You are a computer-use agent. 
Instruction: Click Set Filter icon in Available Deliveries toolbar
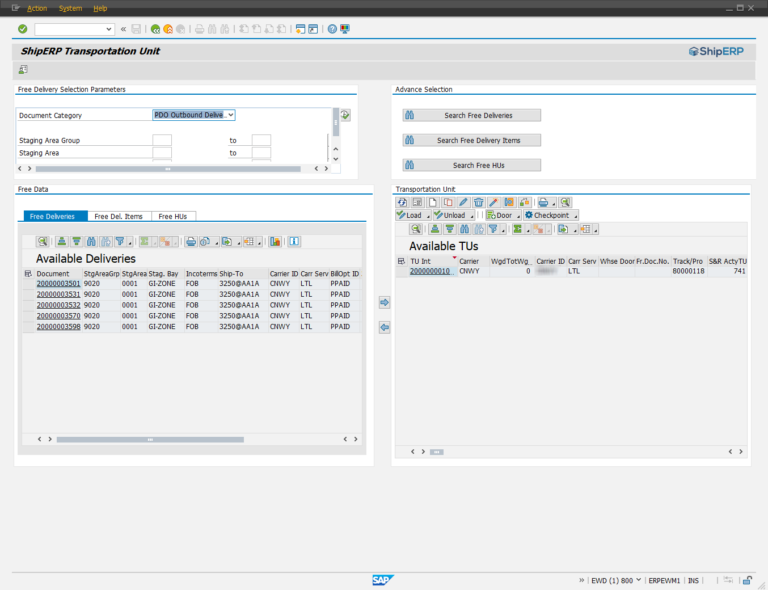pyautogui.click(x=120, y=241)
